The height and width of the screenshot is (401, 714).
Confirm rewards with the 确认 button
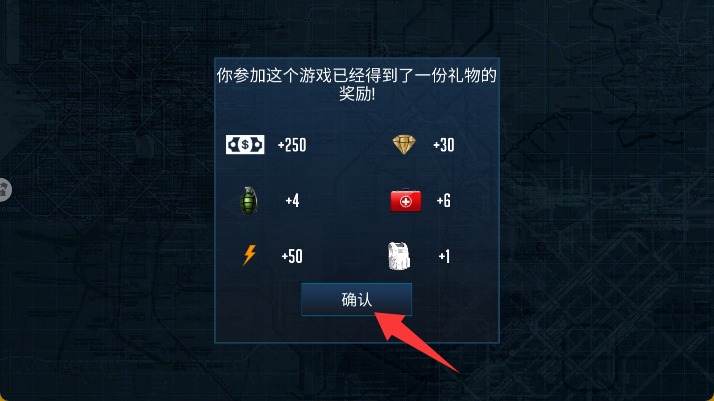tap(357, 299)
